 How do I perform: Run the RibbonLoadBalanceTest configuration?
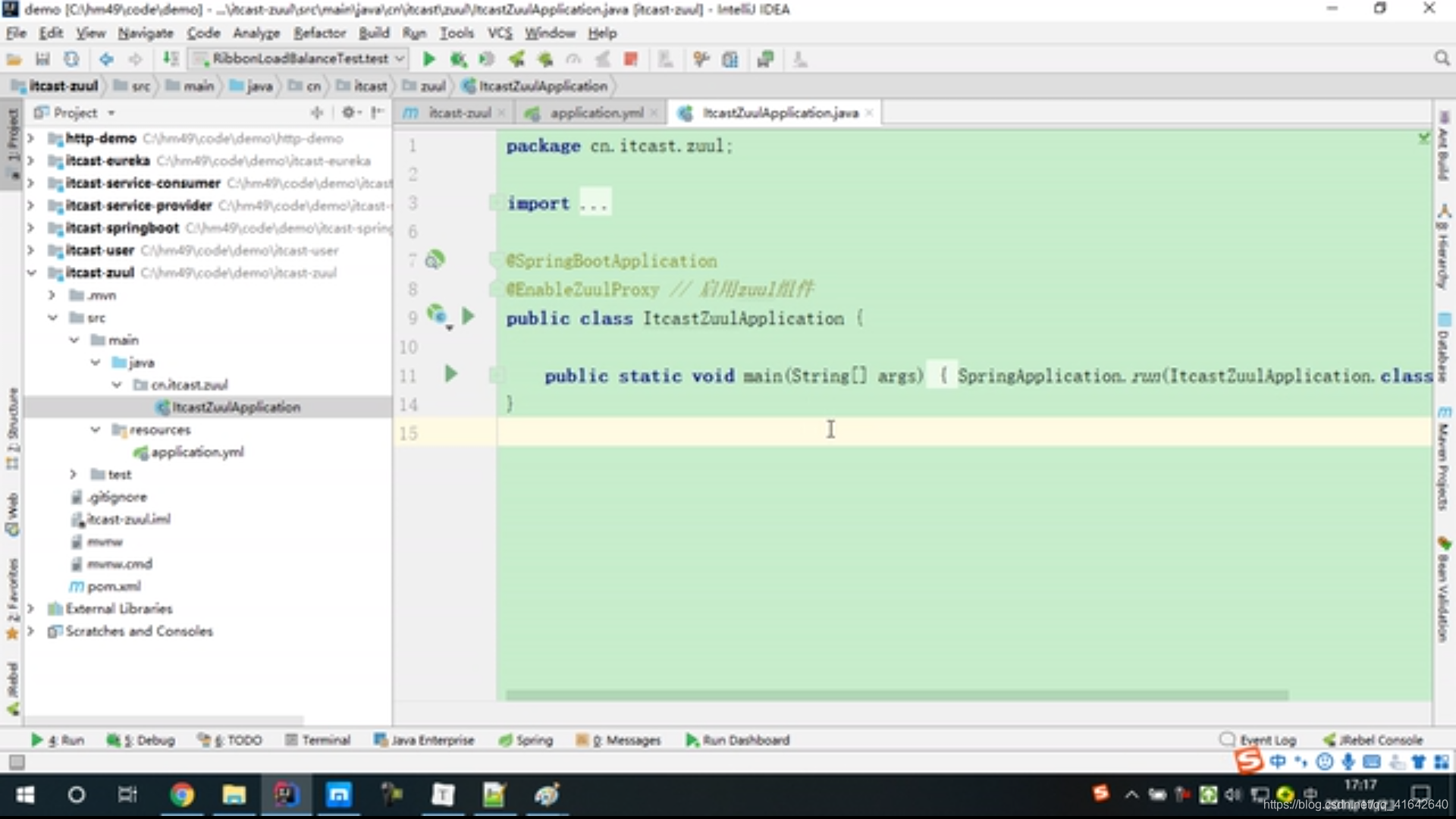click(428, 58)
